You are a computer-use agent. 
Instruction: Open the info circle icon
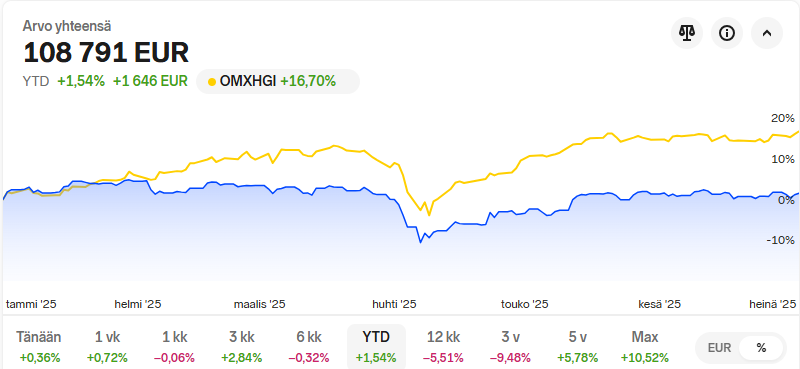tap(727, 33)
